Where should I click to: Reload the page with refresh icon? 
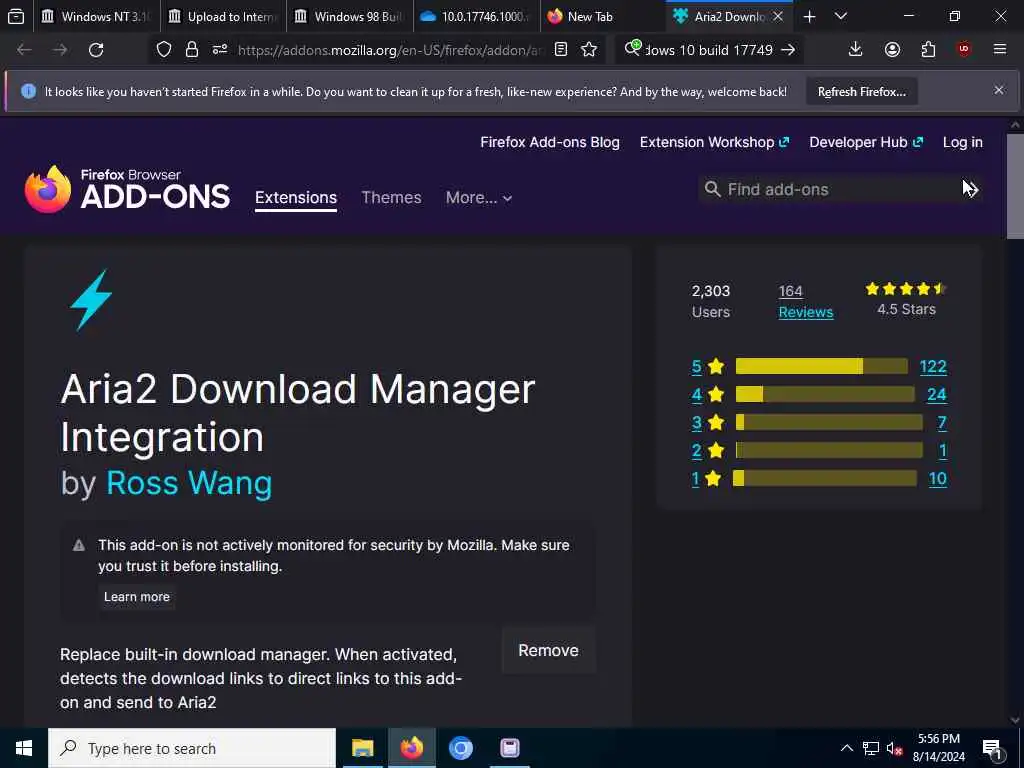[96, 50]
